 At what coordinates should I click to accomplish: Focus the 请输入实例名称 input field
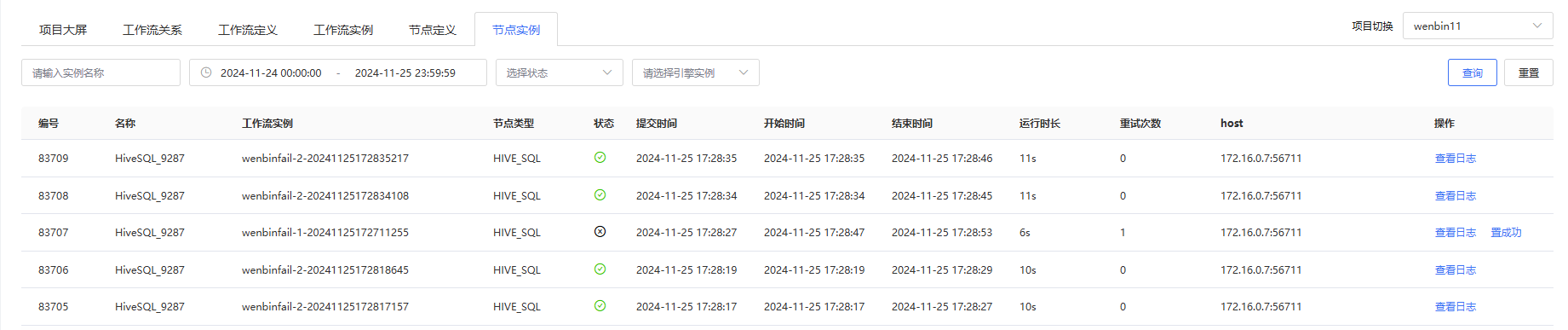(x=101, y=72)
